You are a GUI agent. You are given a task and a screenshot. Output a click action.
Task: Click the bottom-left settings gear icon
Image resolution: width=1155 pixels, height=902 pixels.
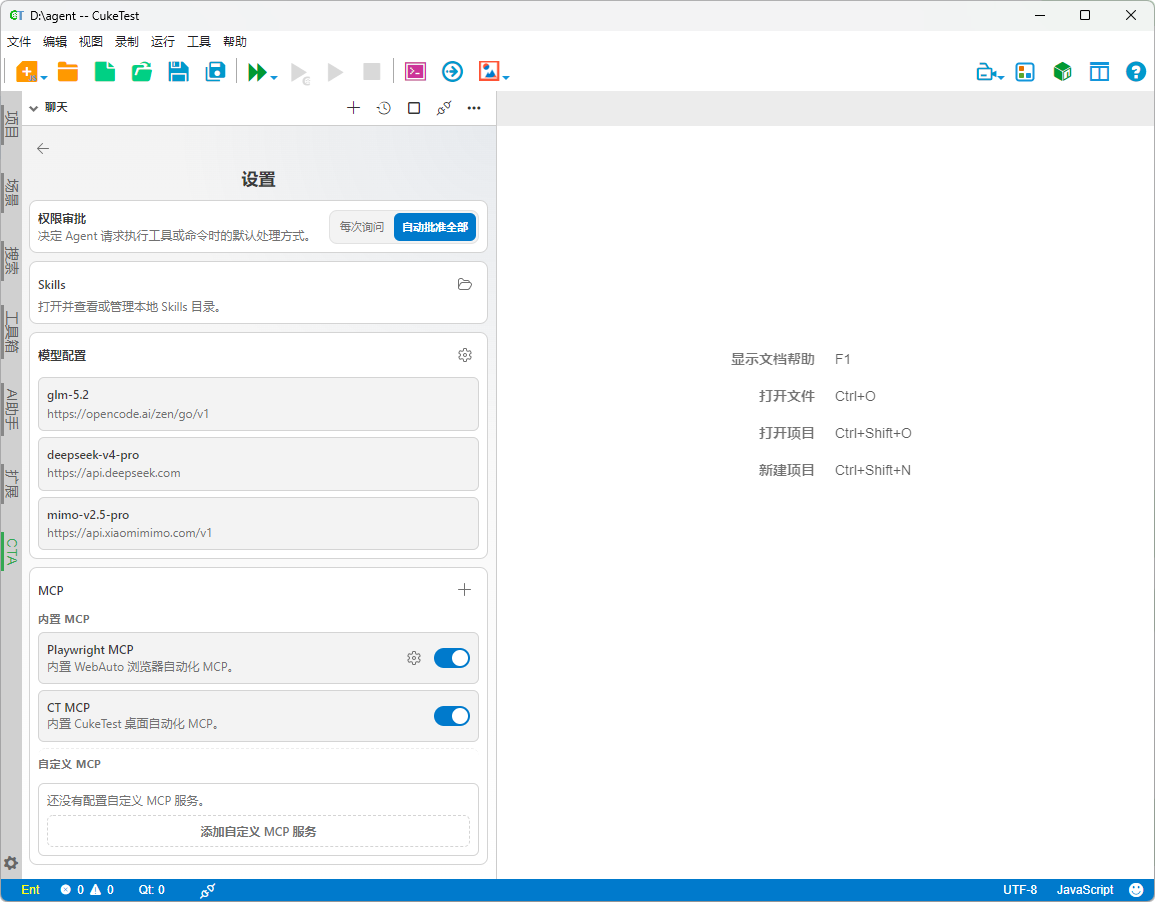pos(11,863)
